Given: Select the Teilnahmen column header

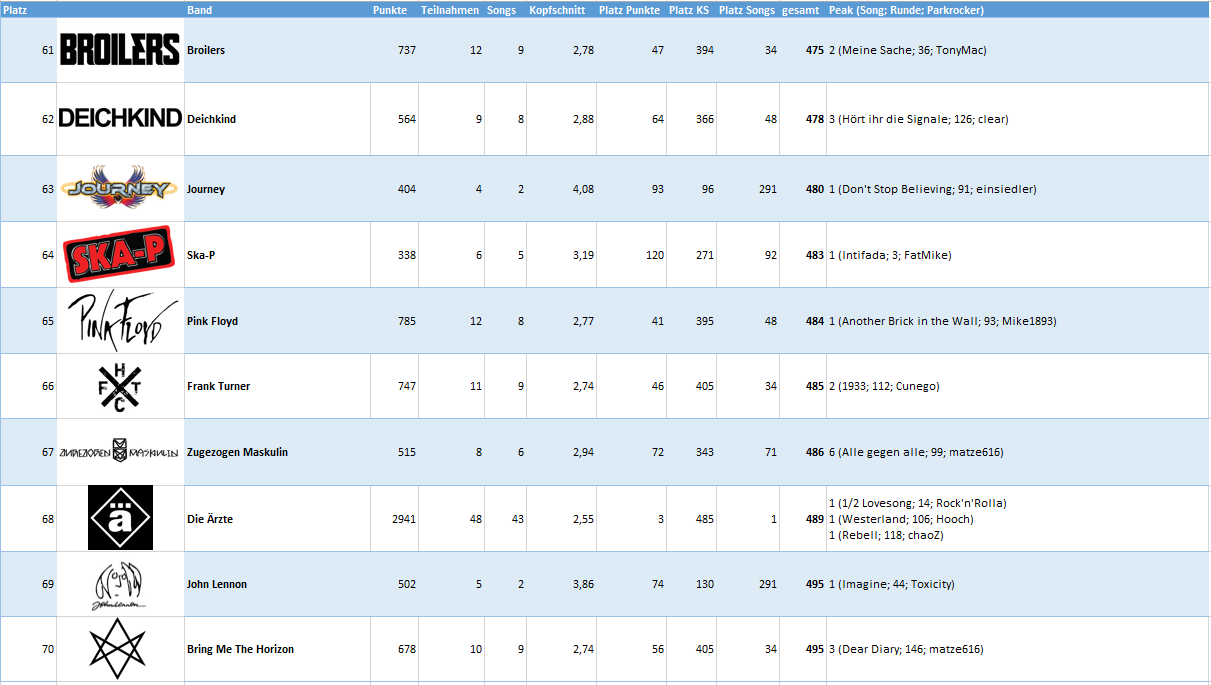Looking at the screenshot, I should tap(451, 10).
